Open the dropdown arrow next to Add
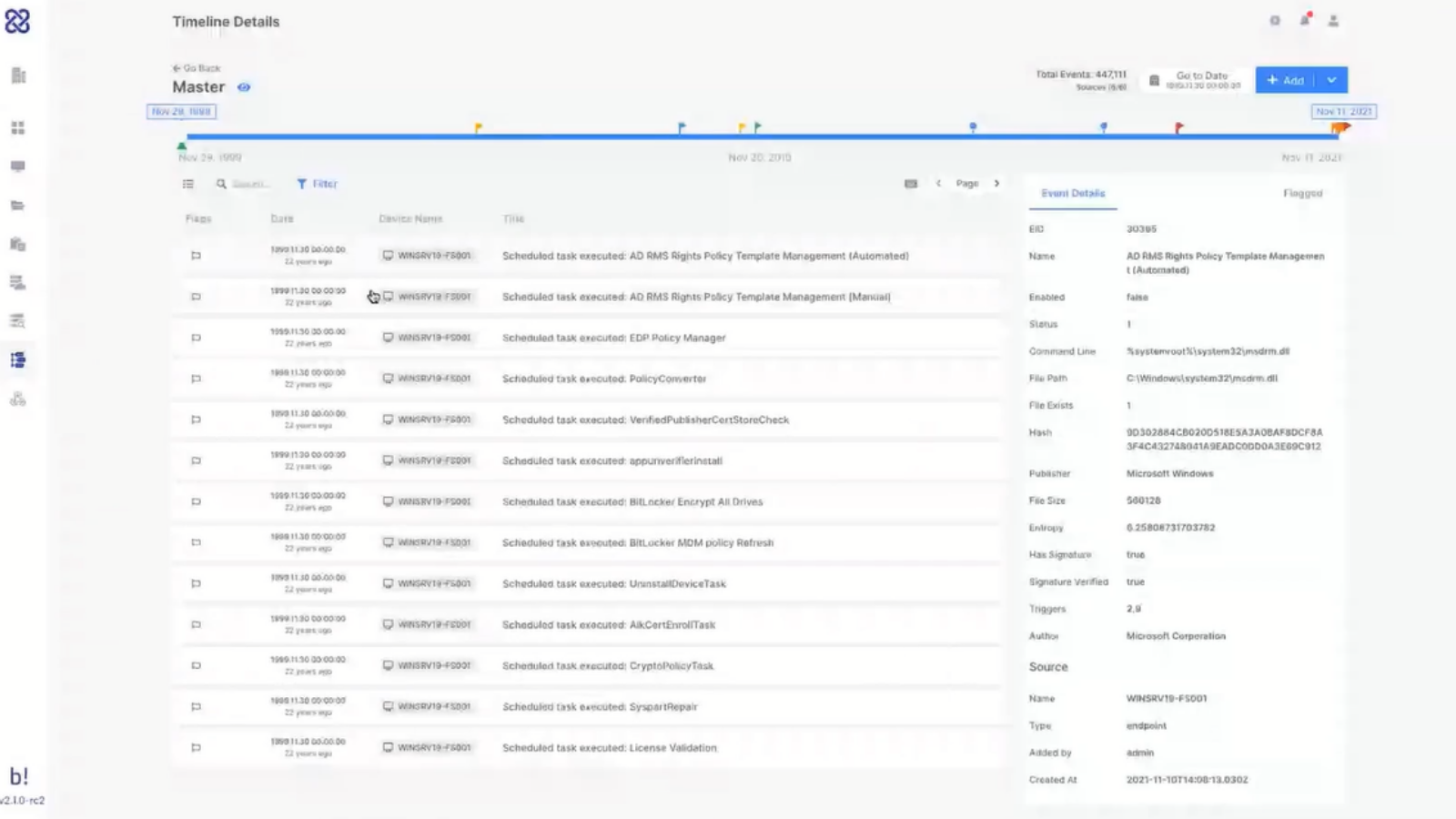 1331,80
